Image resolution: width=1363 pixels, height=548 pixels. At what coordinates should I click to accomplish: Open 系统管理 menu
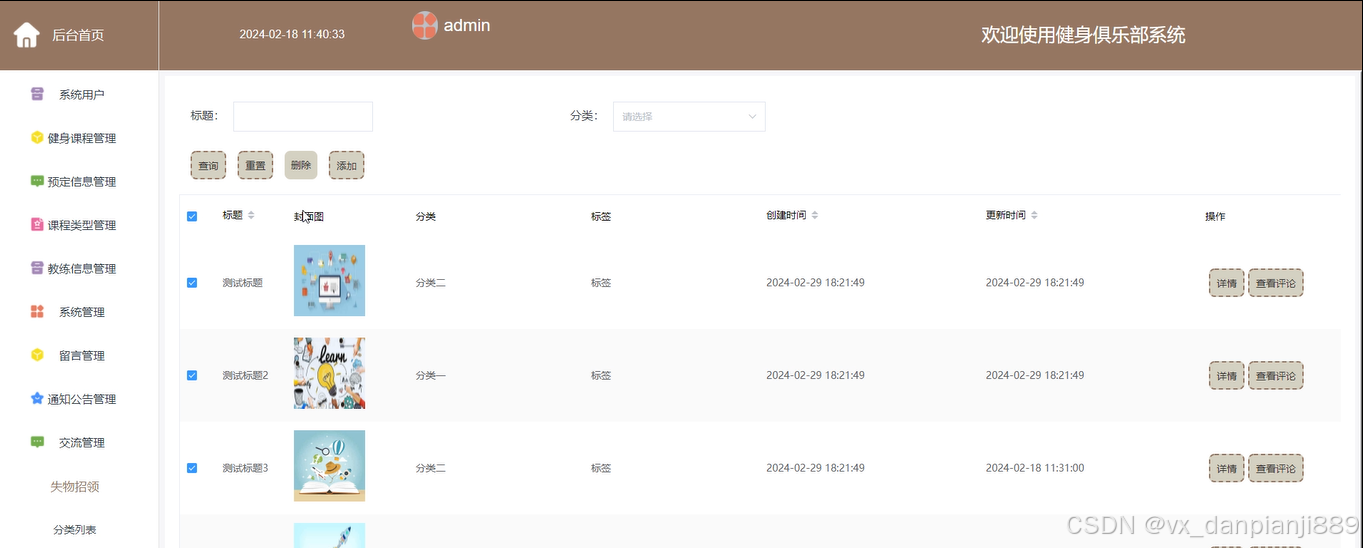pos(80,312)
